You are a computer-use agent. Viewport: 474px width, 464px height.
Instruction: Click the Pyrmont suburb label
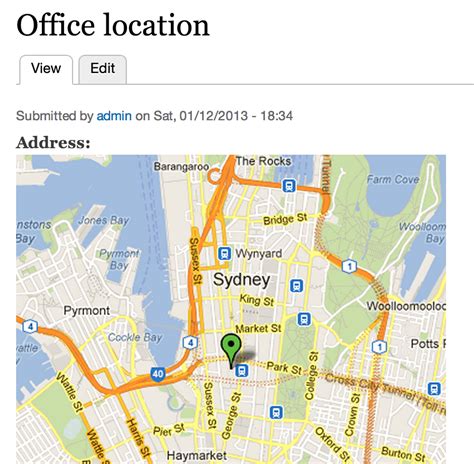[87, 311]
